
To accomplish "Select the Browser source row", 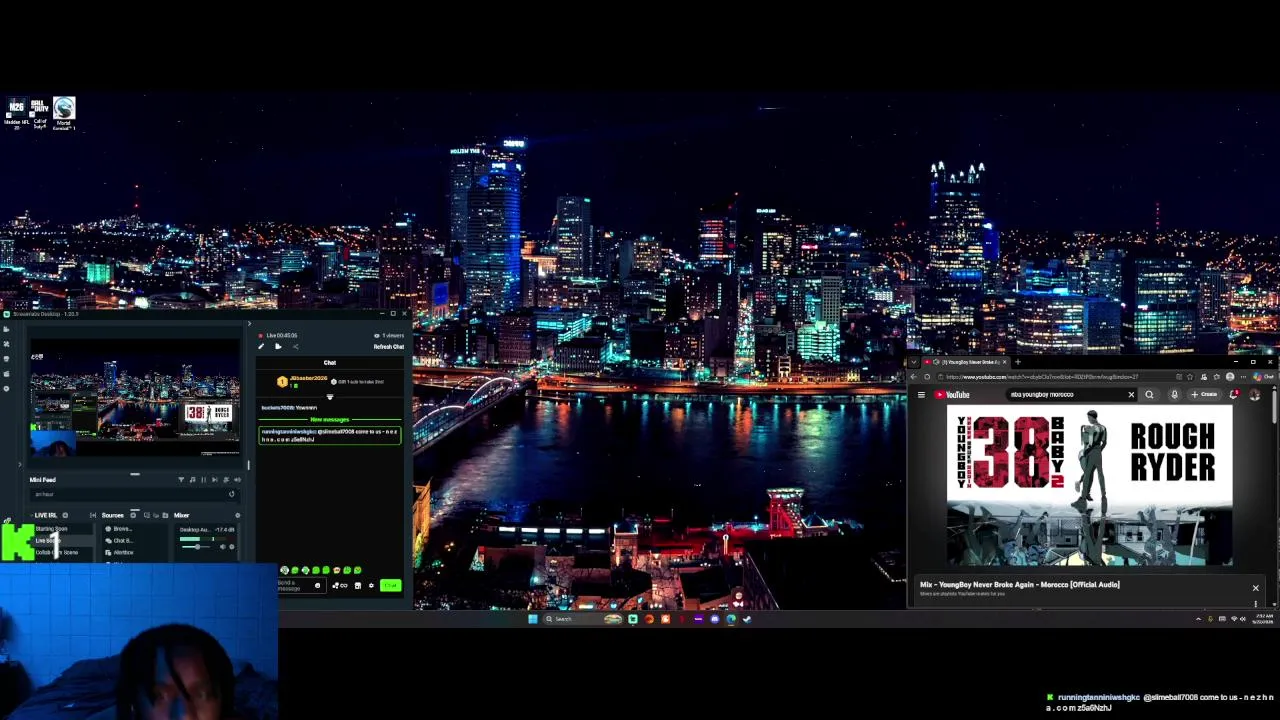I will pyautogui.click(x=135, y=529).
